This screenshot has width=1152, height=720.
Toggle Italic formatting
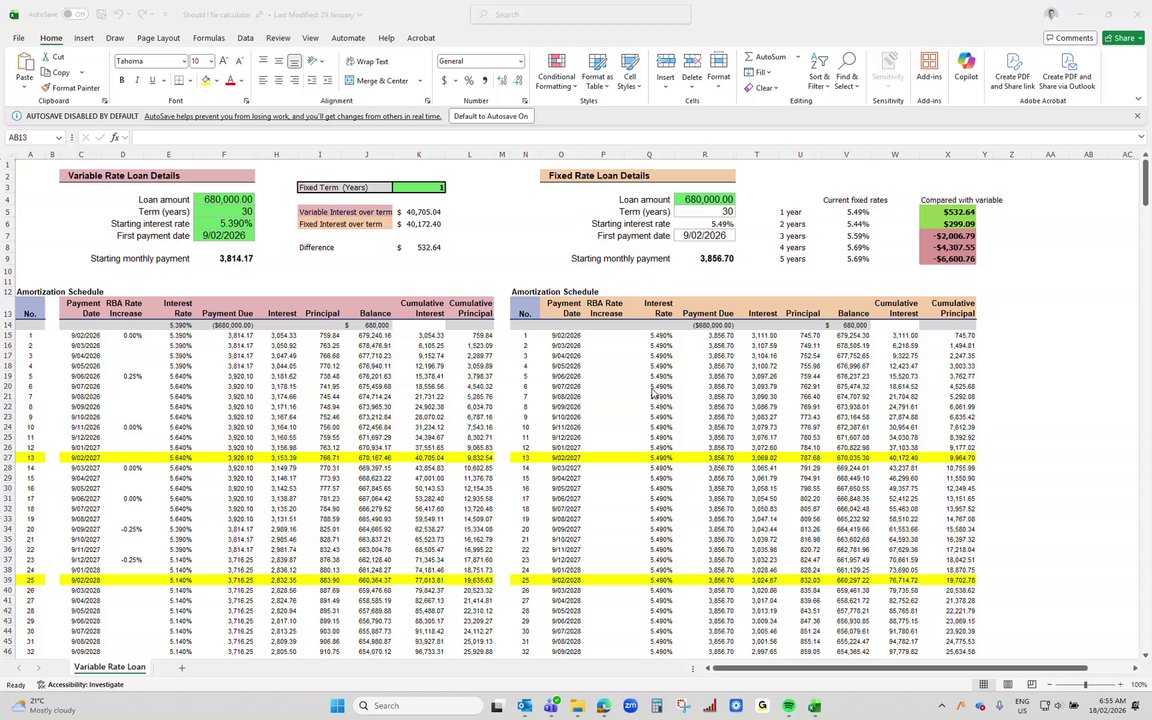point(137,80)
